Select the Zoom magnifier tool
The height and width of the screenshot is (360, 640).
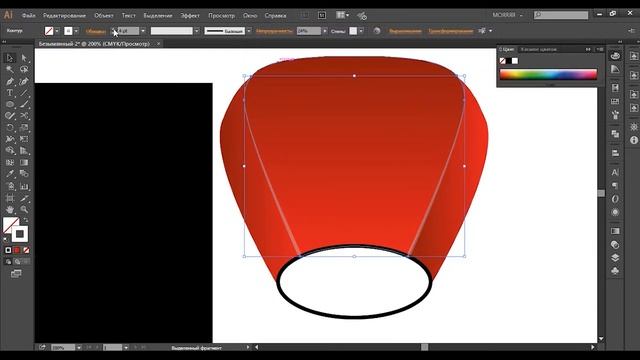click(24, 209)
